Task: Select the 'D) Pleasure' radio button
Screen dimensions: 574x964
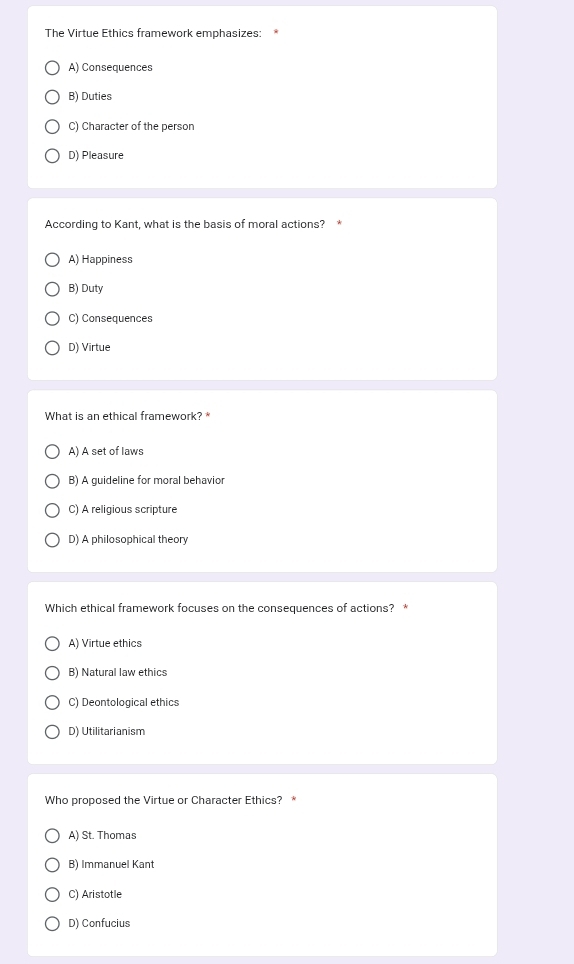Action: [x=52, y=156]
